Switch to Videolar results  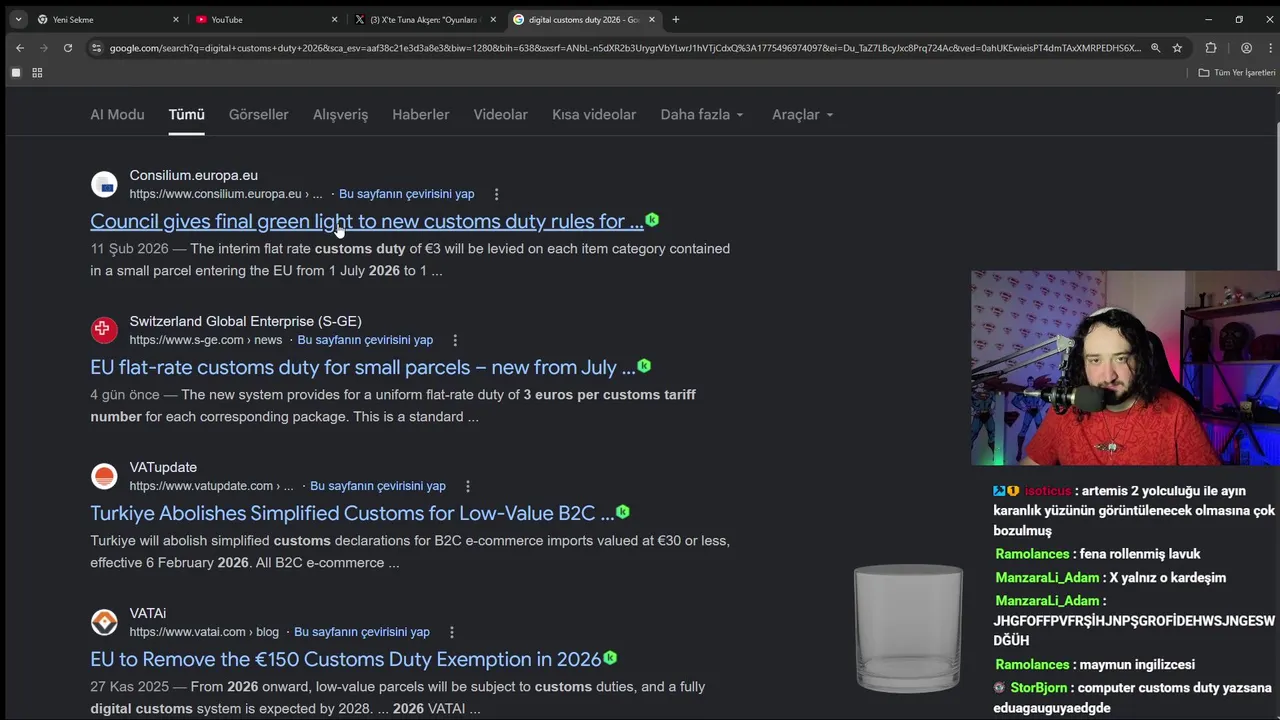[x=500, y=115]
